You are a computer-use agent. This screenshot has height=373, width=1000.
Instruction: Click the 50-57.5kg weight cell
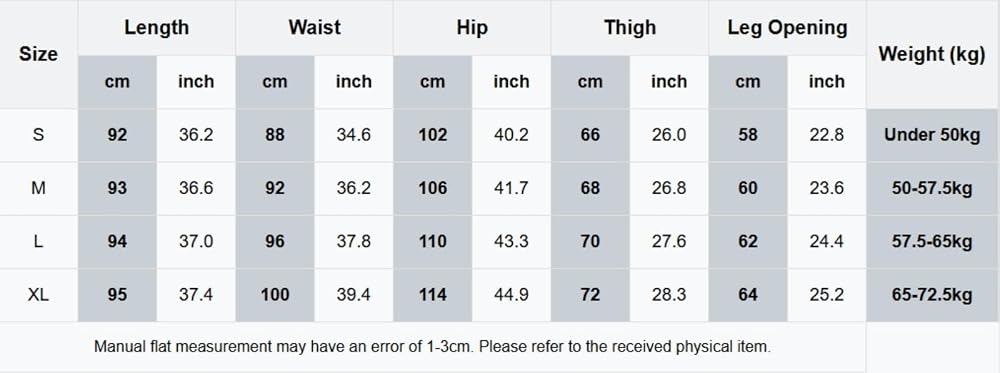point(932,189)
